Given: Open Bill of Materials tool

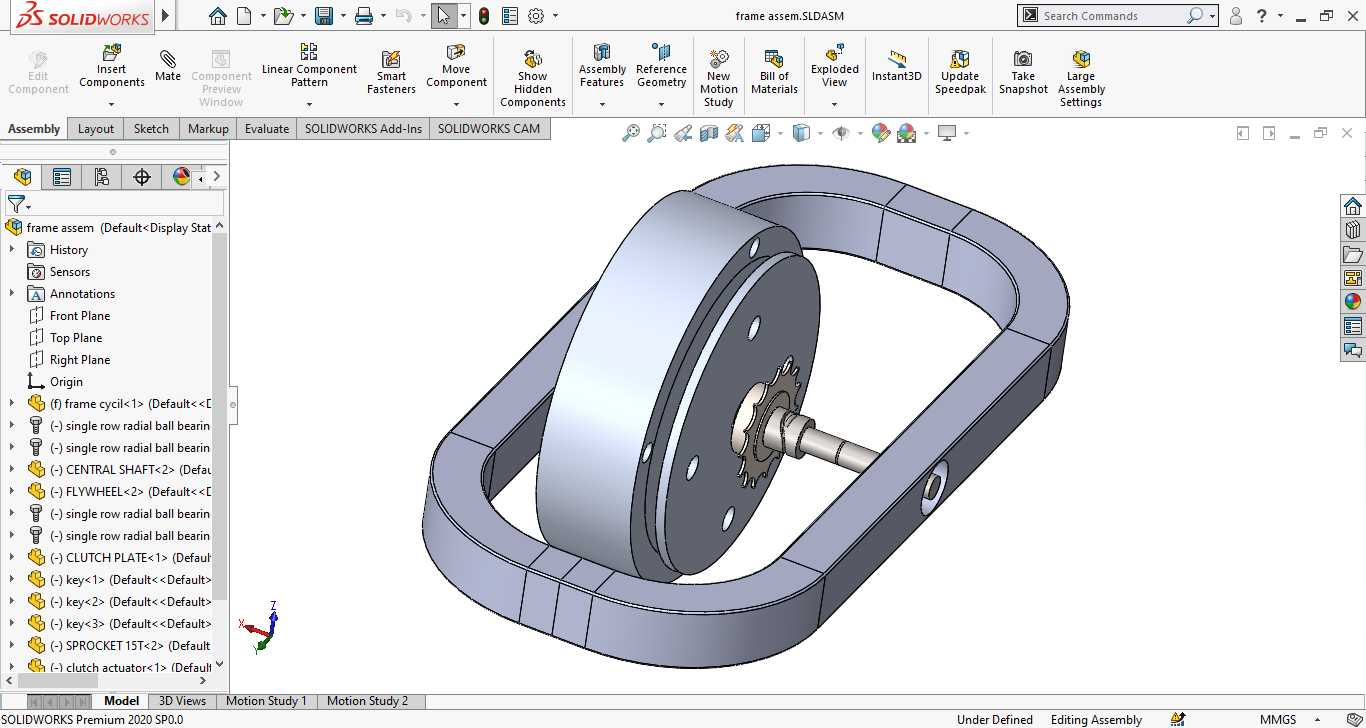Looking at the screenshot, I should coord(774,73).
